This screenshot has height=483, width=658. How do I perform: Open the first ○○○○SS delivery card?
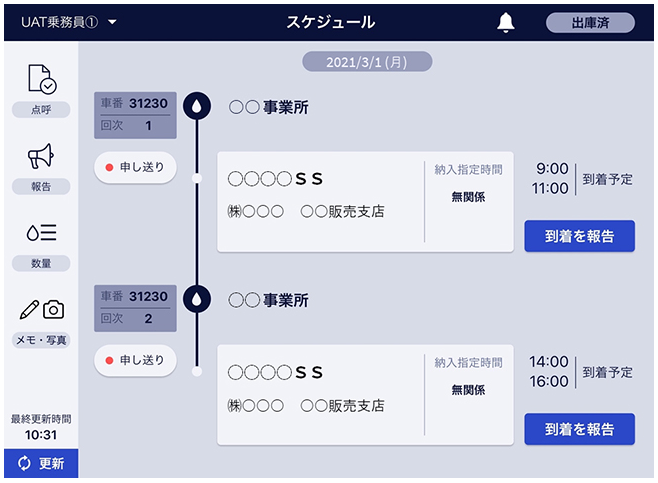pyautogui.click(x=365, y=202)
